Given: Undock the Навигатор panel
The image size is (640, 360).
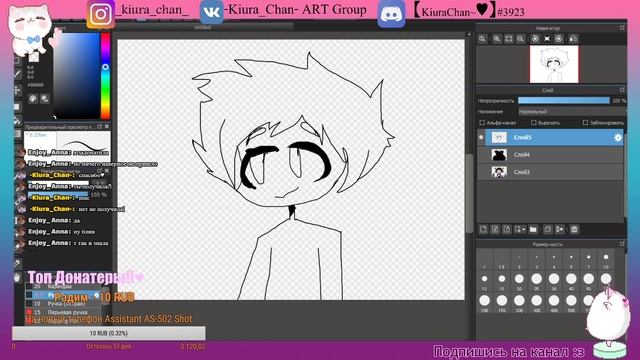Looking at the screenshot, I should tap(622, 28).
